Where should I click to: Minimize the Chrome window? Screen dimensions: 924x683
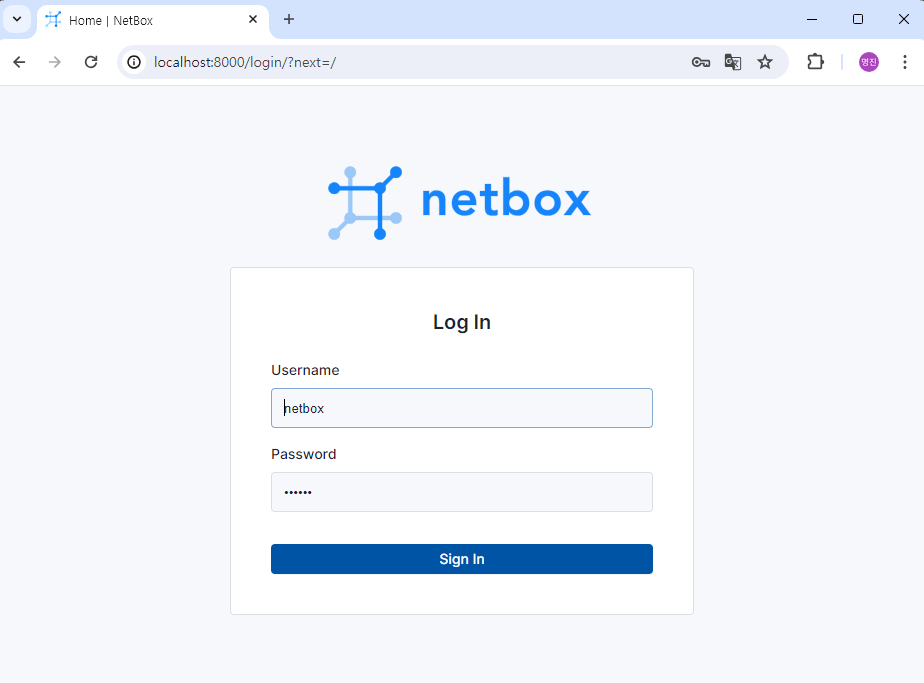coord(812,19)
